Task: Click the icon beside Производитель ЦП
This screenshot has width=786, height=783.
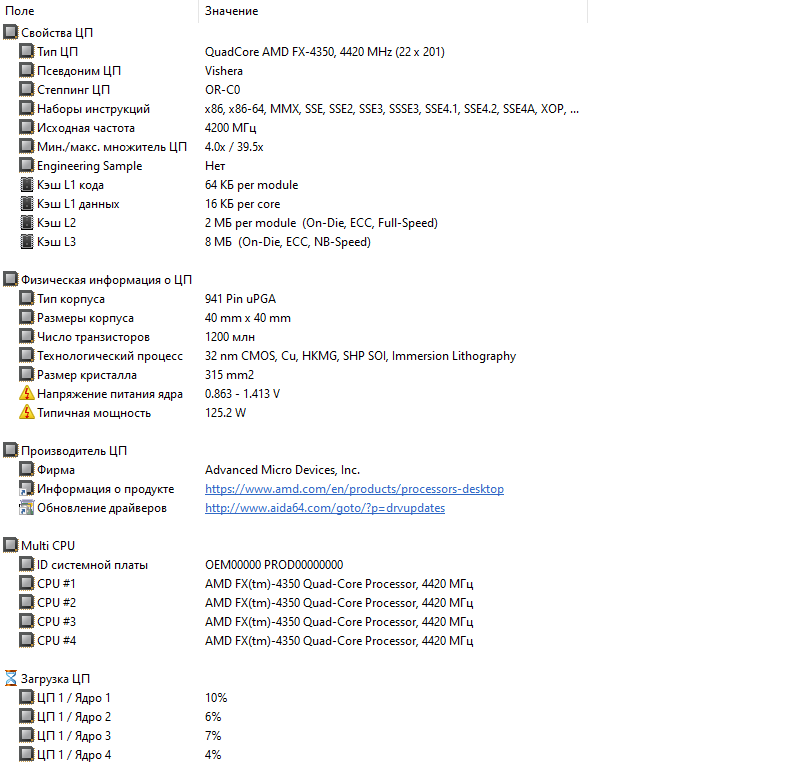Action: tap(11, 450)
